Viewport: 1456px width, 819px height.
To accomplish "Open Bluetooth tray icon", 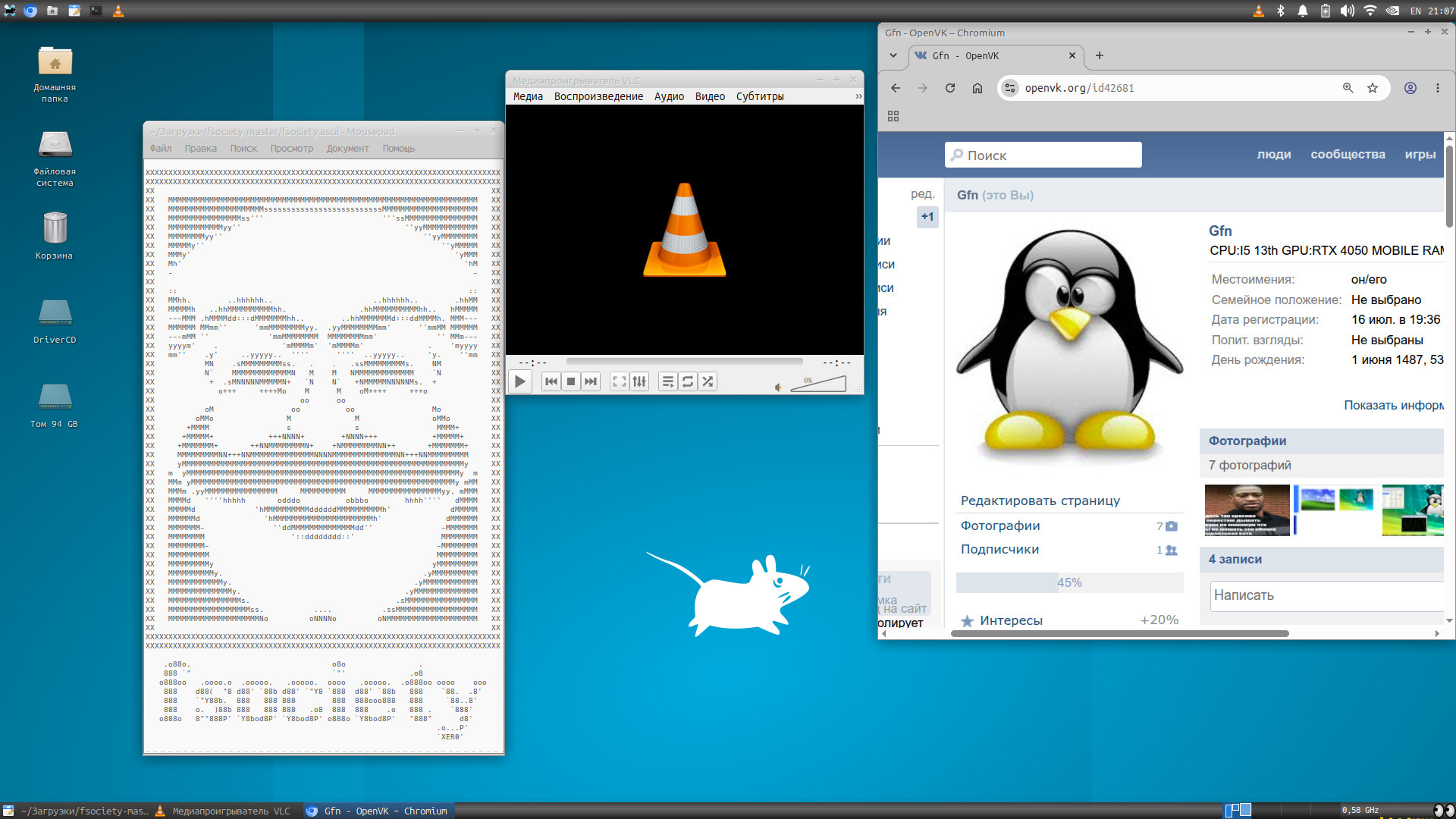I will coord(1281,11).
